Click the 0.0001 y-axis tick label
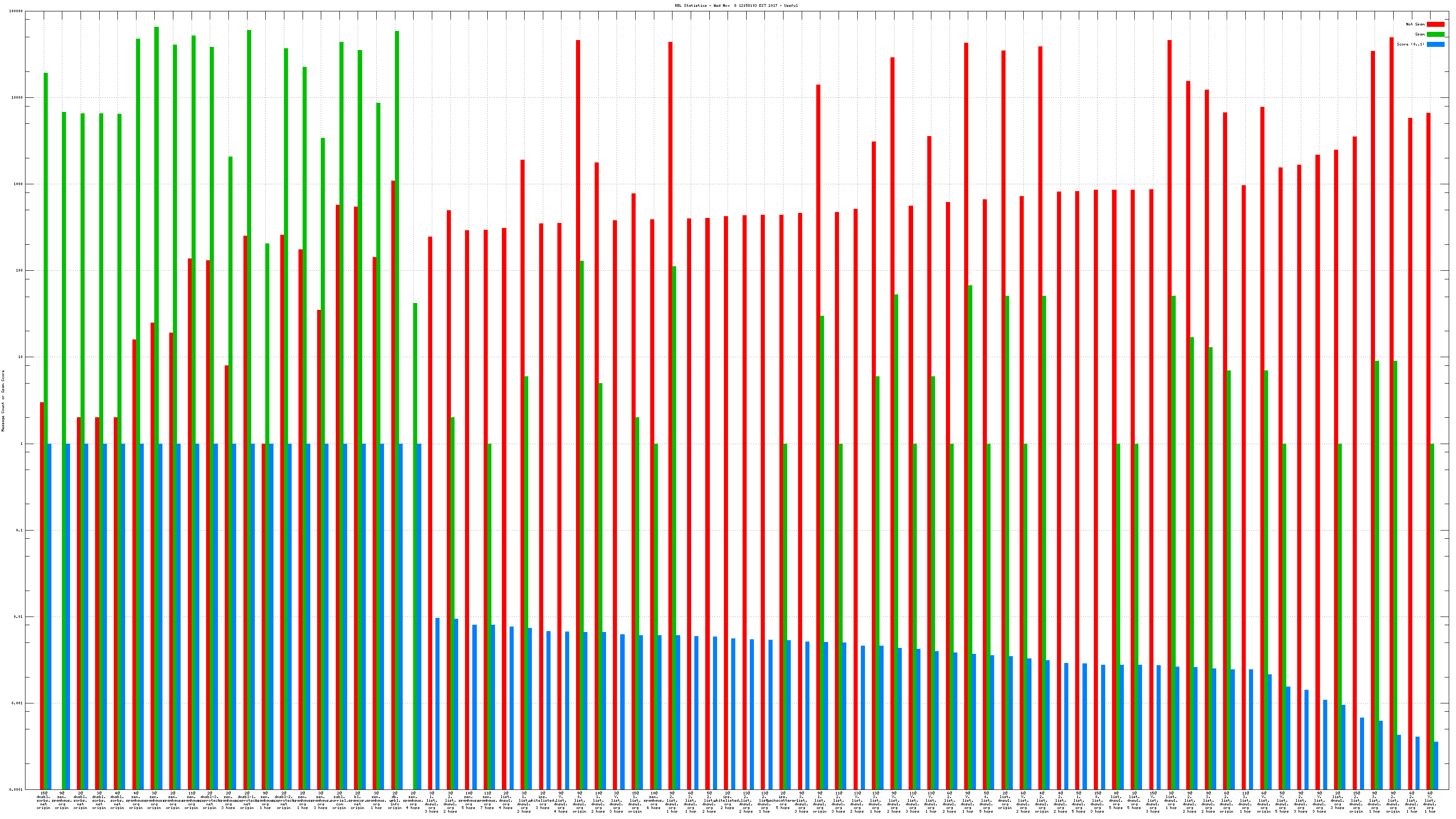The width and height of the screenshot is (1456, 819). click(16, 789)
